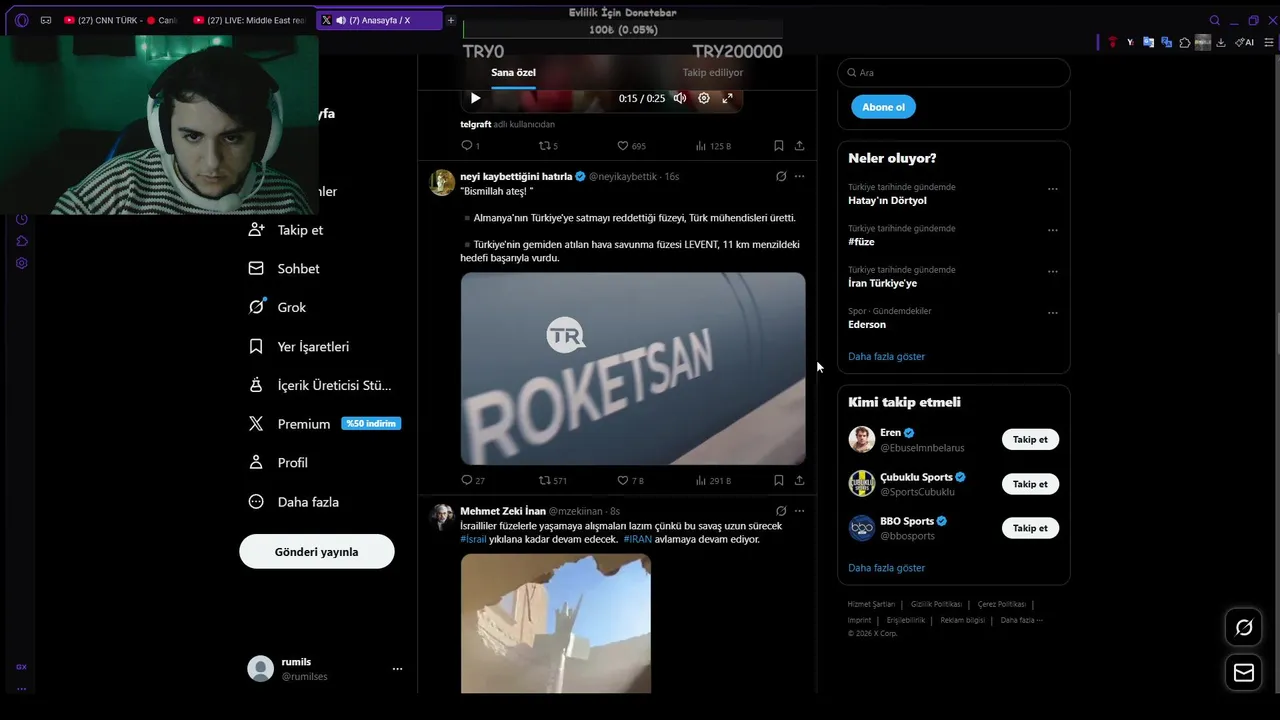Switch to the Sana özel tab
The height and width of the screenshot is (720, 1280).
(x=513, y=72)
